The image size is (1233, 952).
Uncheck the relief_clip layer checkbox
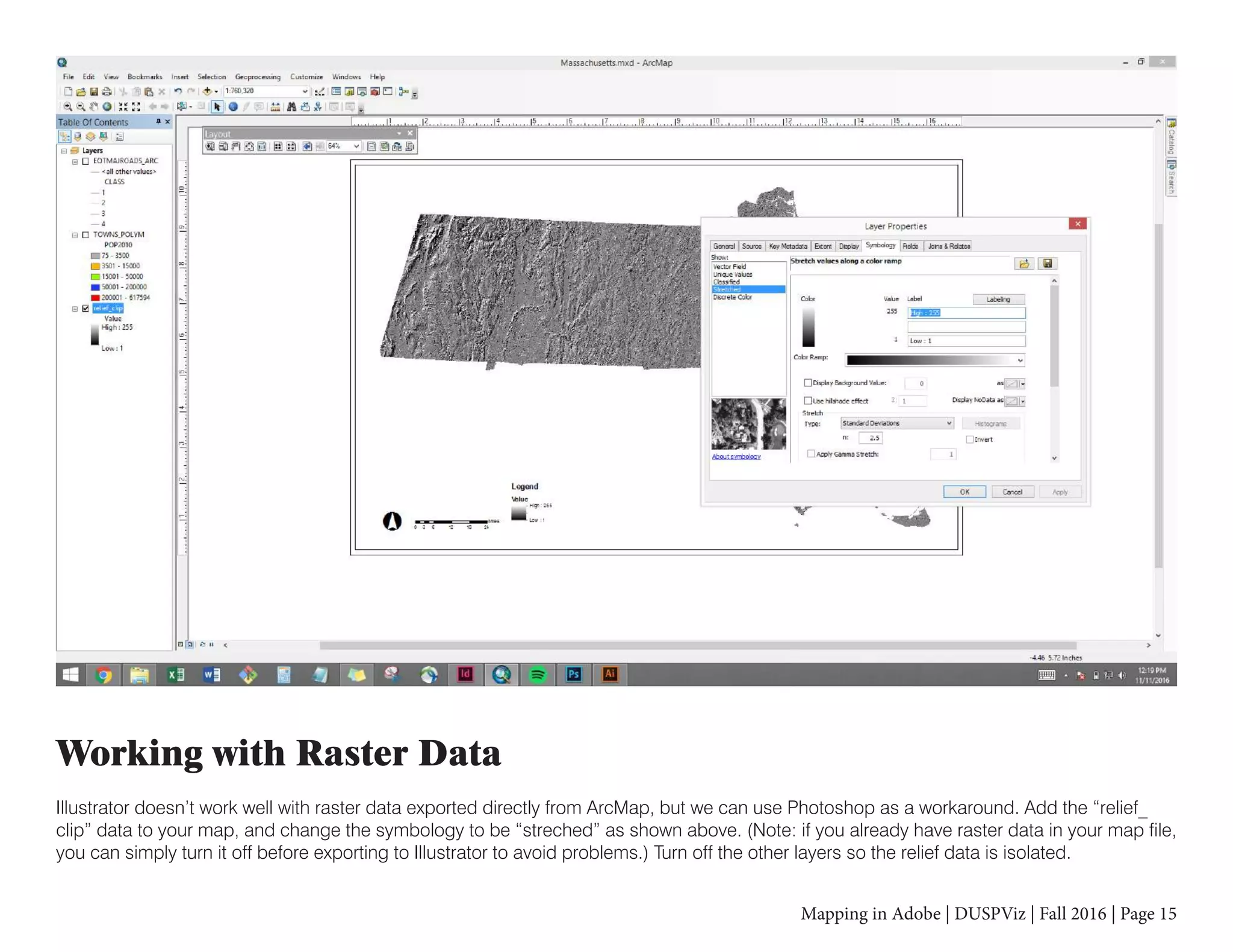click(x=85, y=309)
